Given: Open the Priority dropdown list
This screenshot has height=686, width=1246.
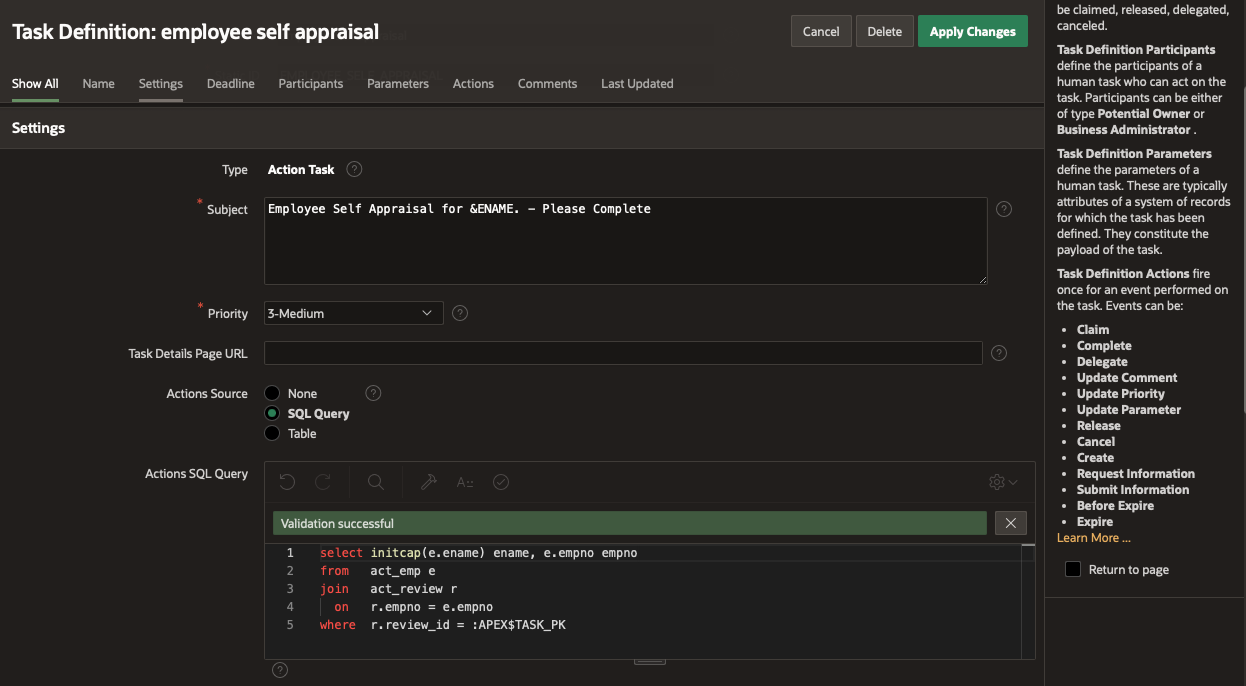Looking at the screenshot, I should pyautogui.click(x=353, y=313).
